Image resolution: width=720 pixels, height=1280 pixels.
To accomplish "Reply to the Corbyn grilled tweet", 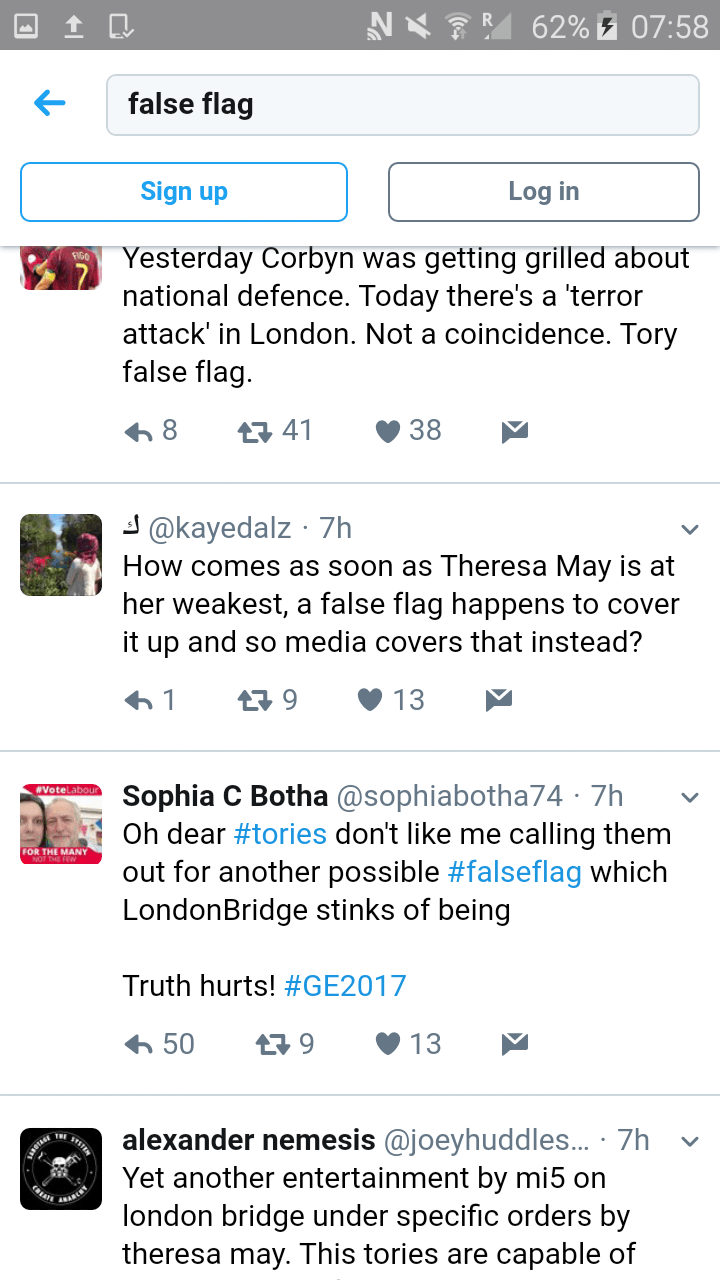I will (139, 431).
